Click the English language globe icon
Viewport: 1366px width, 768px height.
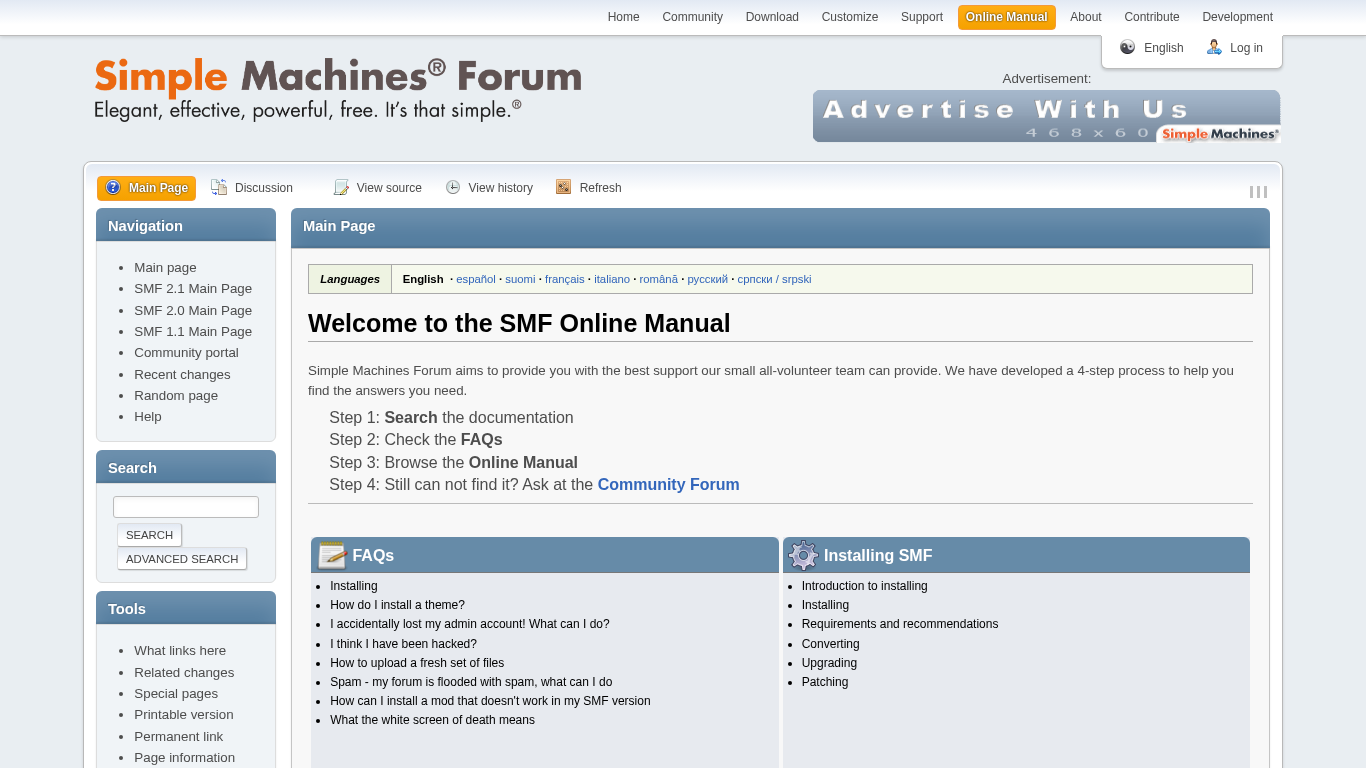[1128, 48]
